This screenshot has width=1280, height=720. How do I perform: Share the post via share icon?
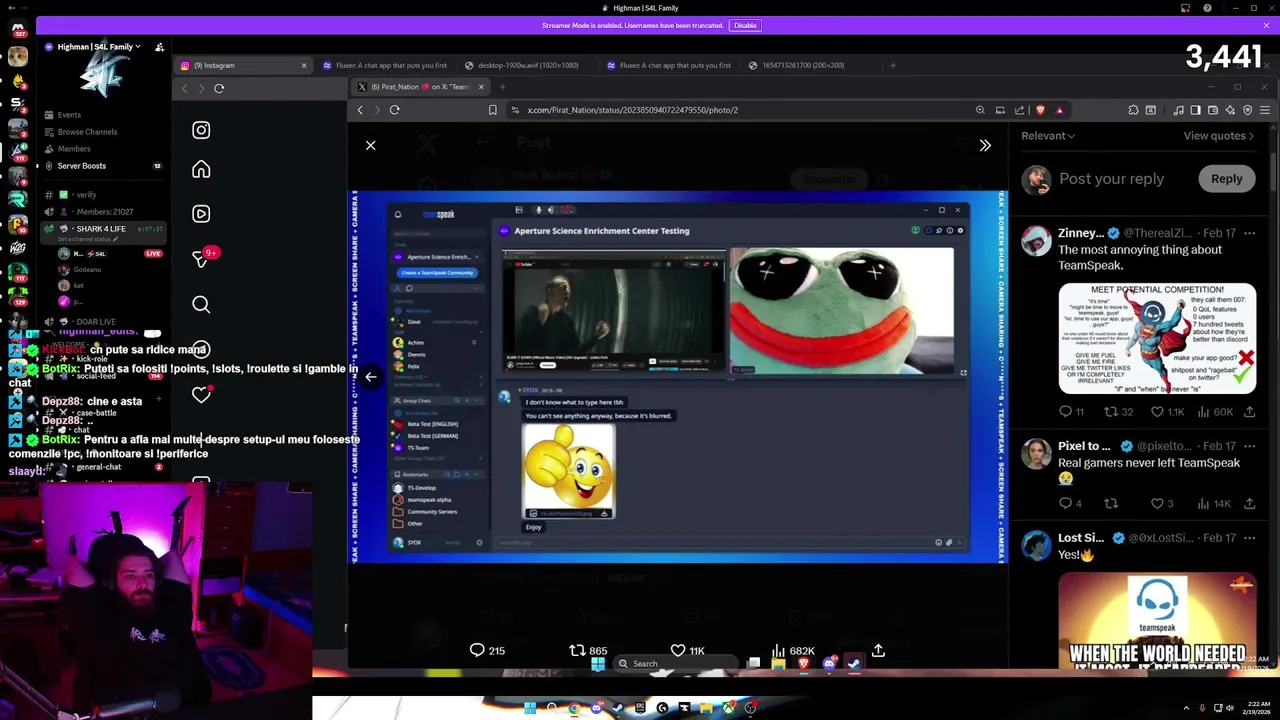(x=878, y=650)
